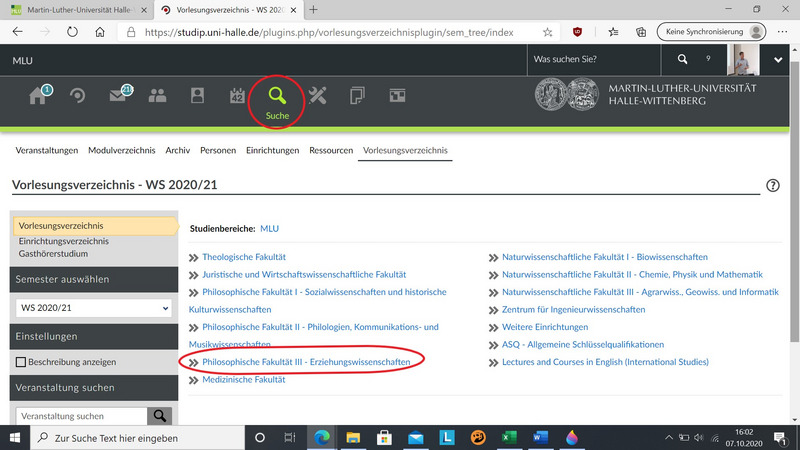Open Word from the taskbar
This screenshot has width=800, height=450.
[540, 438]
